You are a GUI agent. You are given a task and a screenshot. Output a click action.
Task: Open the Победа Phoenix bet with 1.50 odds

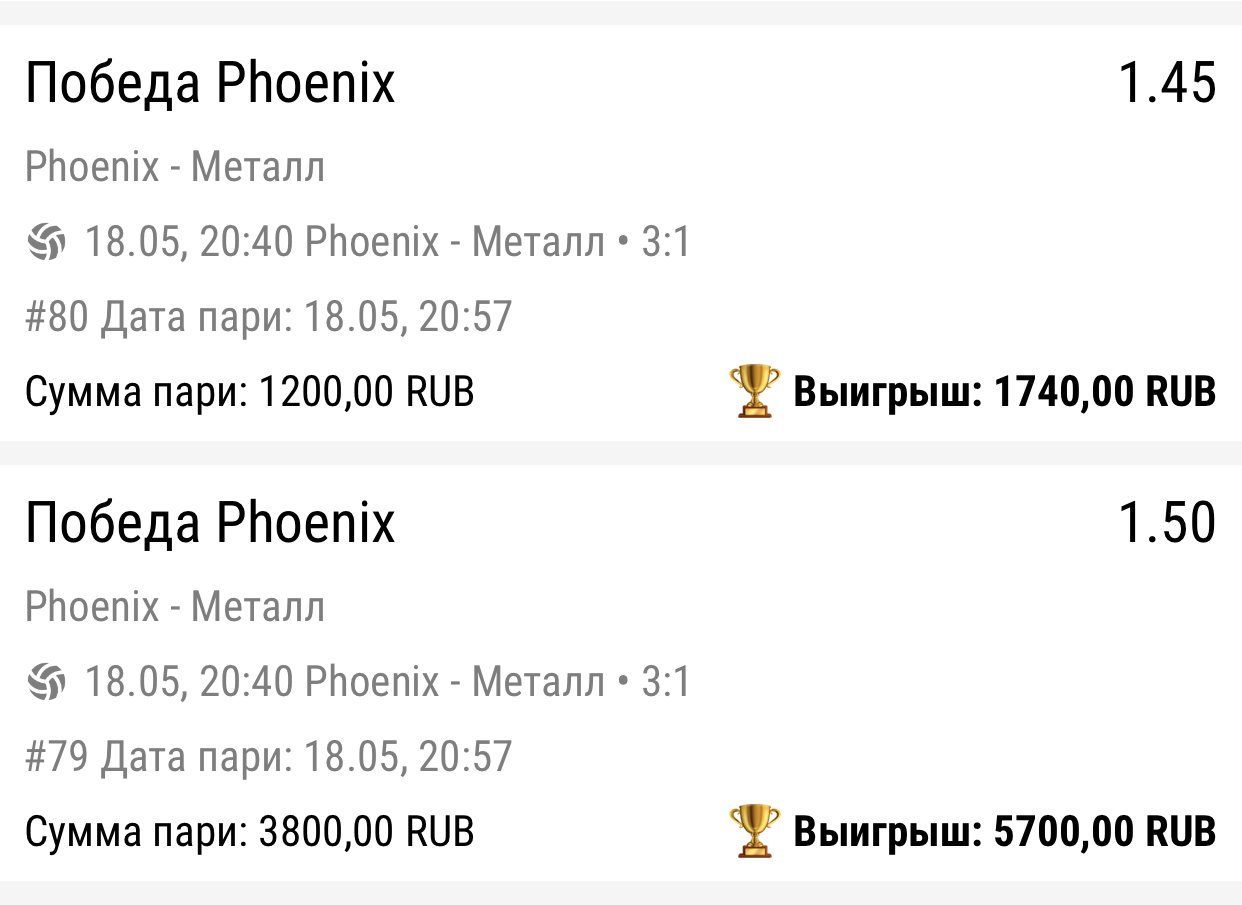(x=210, y=524)
